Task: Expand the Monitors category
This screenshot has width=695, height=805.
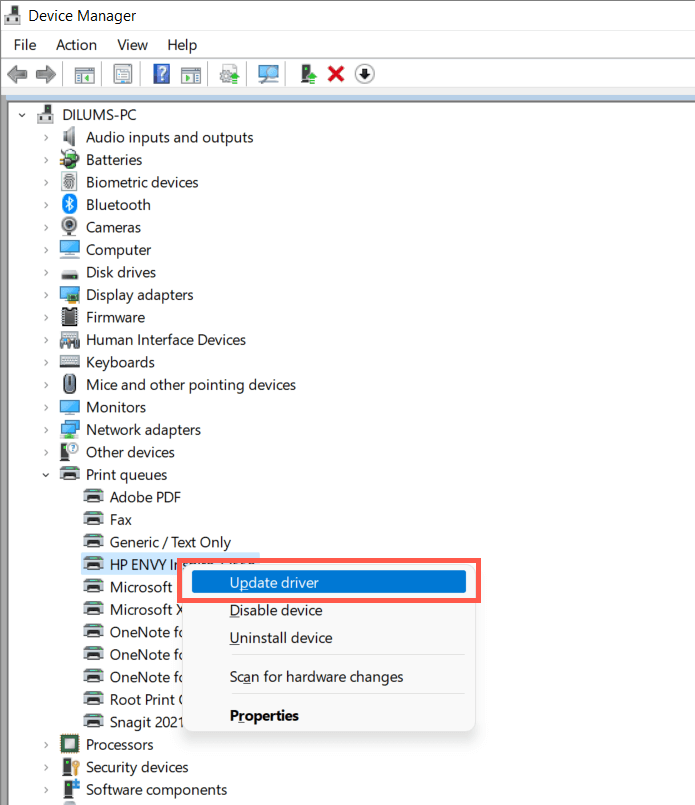Action: click(46, 407)
